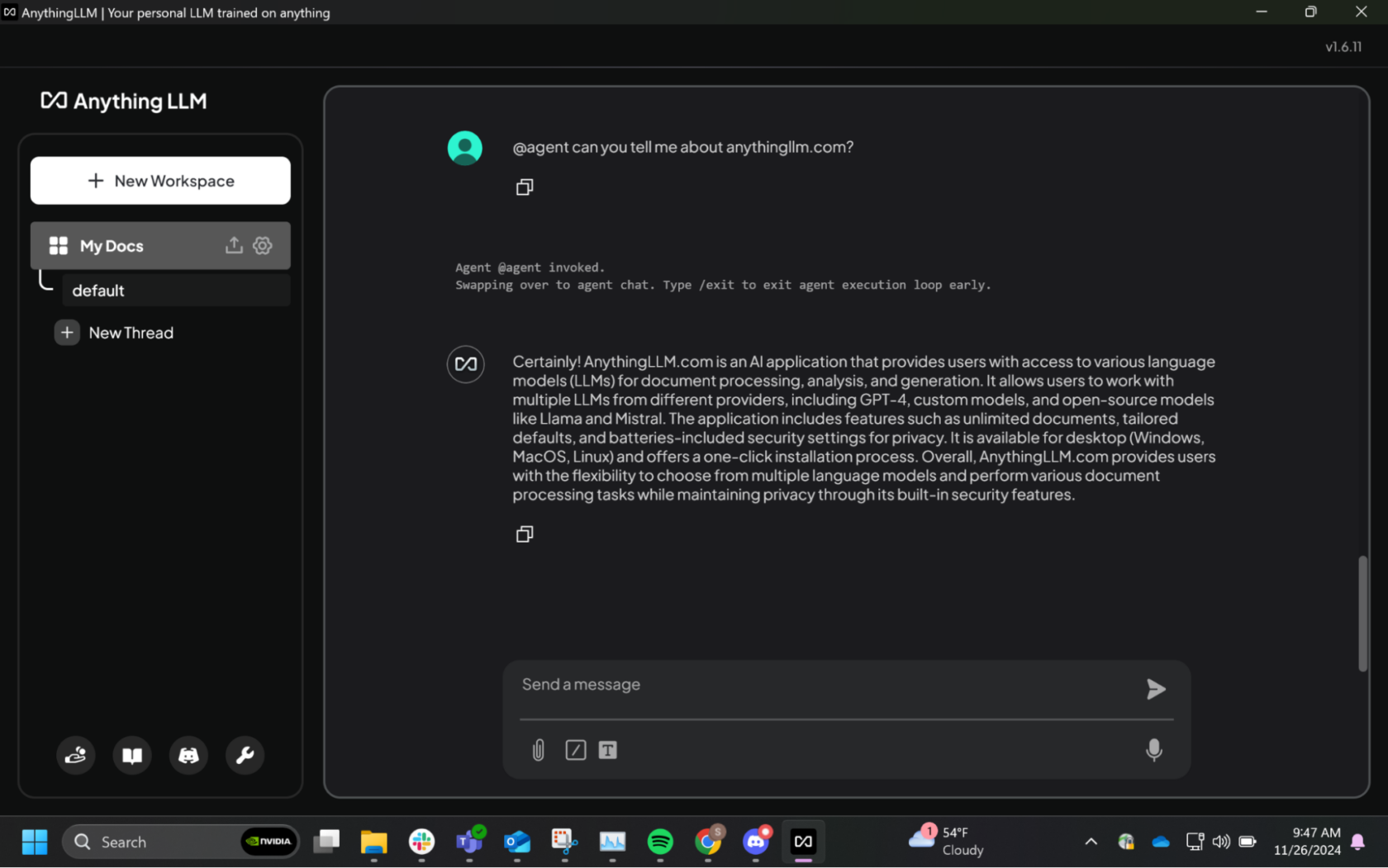Viewport: 1388px width, 868px height.
Task: Open settings wrench icon
Action: 245,755
